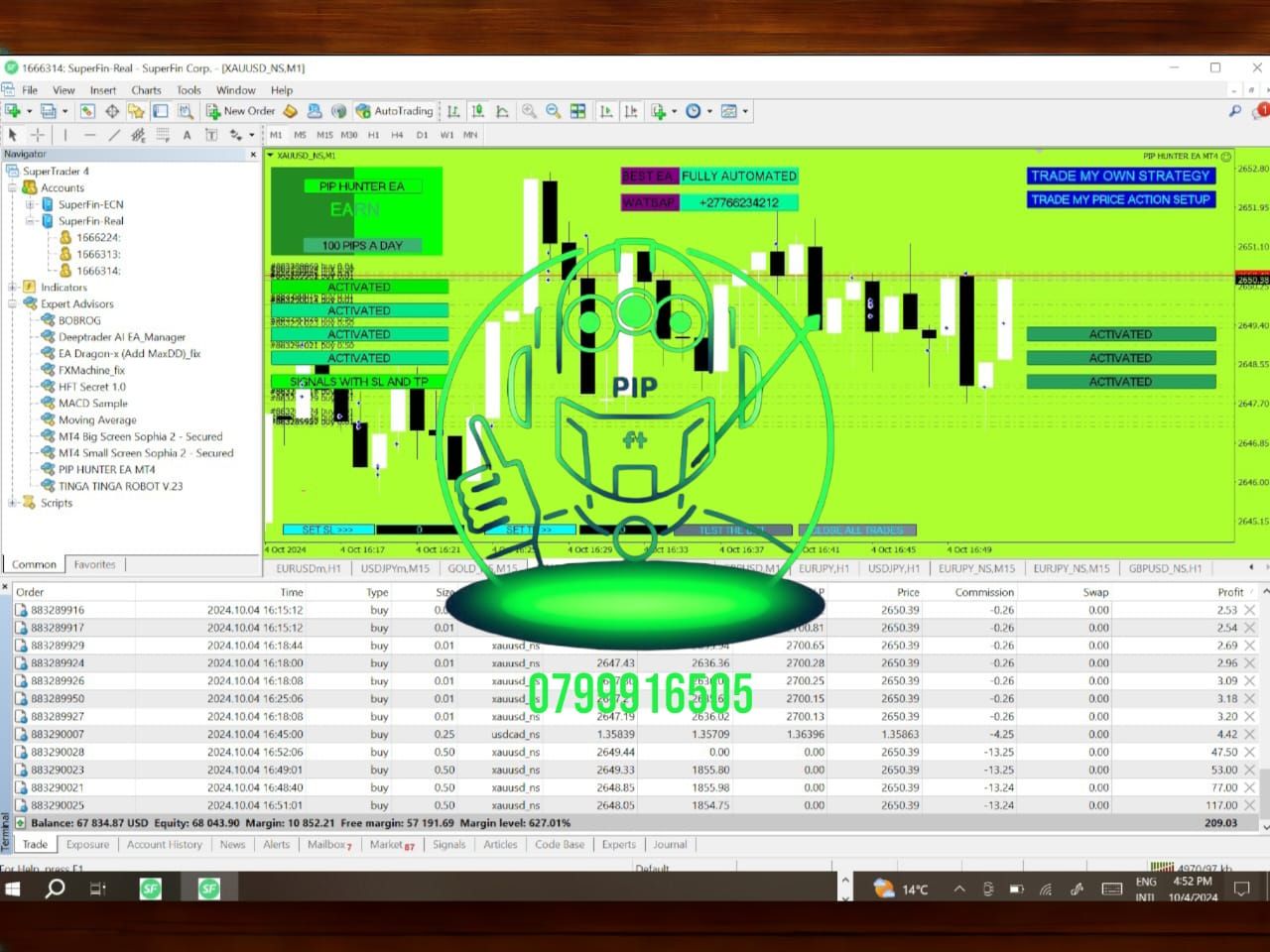The height and width of the screenshot is (952, 1270).
Task: Open the Templates dropdown arrow
Action: coord(745,111)
